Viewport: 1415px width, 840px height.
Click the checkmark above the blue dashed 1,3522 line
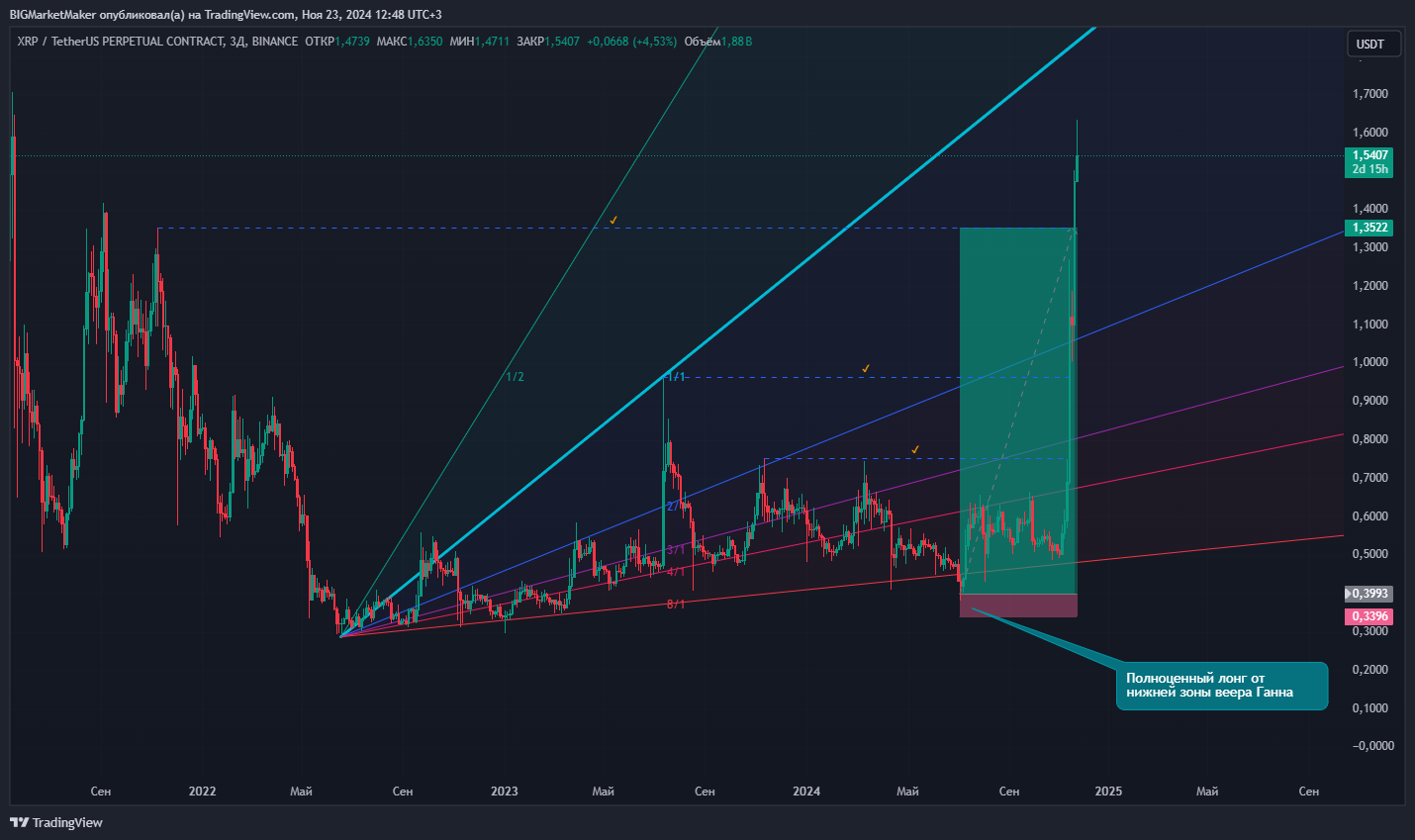pos(614,219)
